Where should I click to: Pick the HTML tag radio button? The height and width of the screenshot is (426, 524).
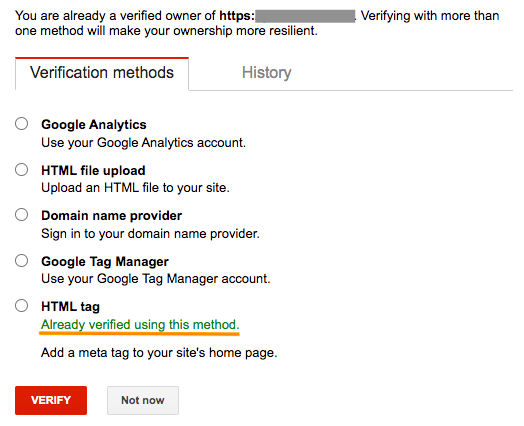coord(22,306)
